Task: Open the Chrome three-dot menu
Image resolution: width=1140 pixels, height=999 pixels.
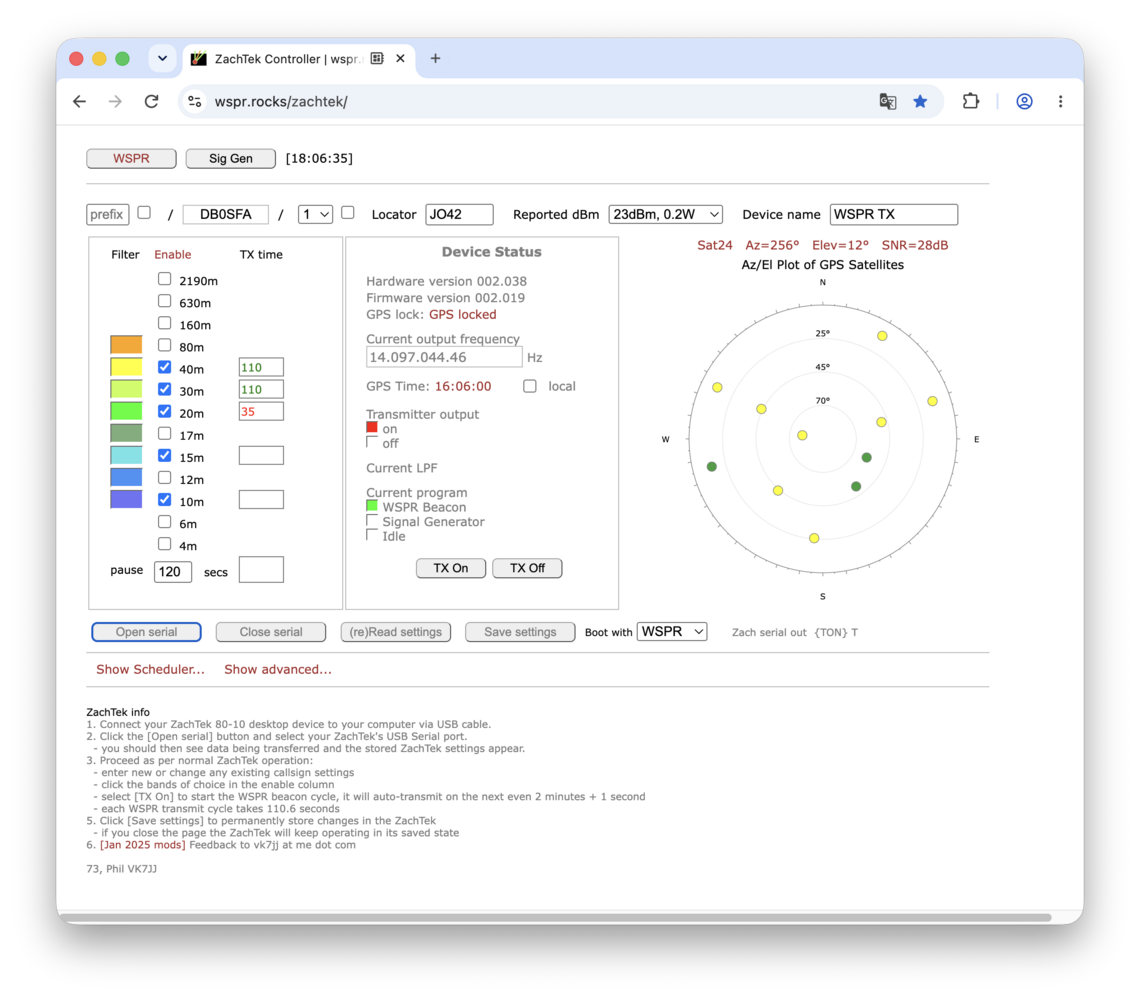Action: (x=1061, y=102)
